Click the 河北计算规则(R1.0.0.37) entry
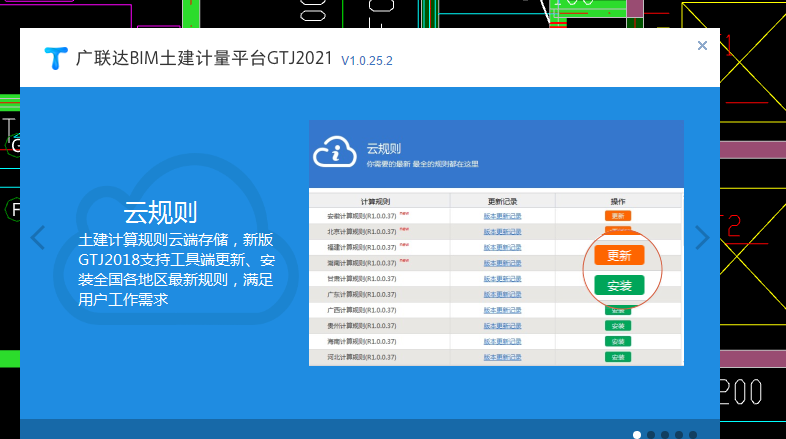Viewport: 786px width, 439px height. click(x=361, y=357)
